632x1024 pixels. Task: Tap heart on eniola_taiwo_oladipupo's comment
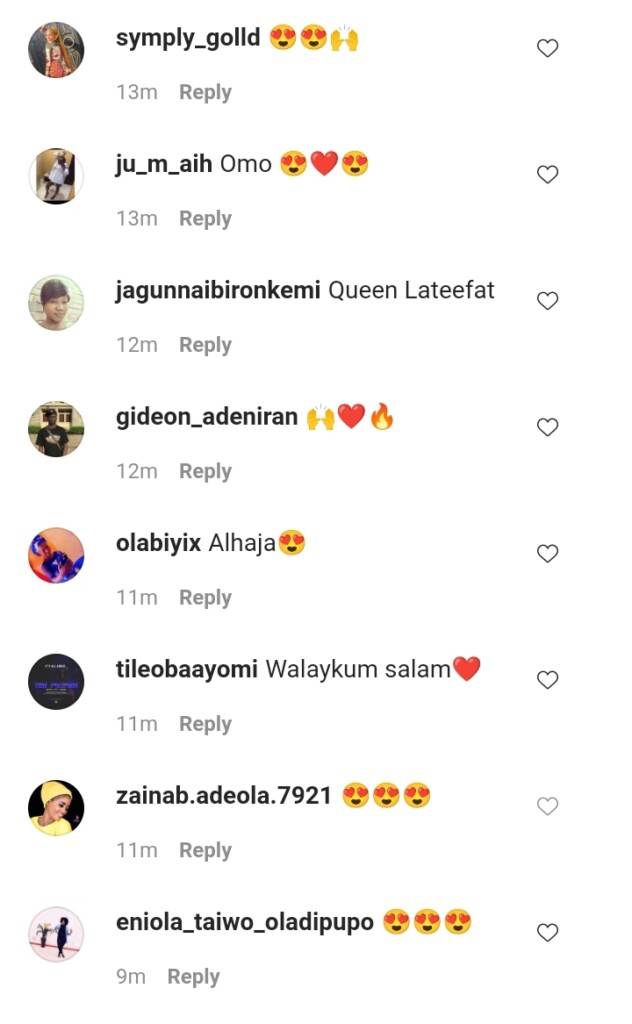point(547,933)
